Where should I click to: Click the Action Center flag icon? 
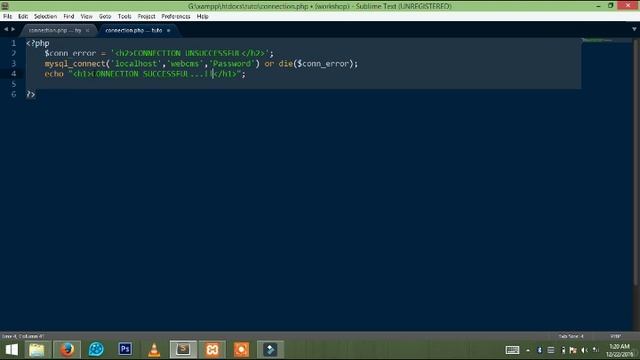click(x=573, y=350)
